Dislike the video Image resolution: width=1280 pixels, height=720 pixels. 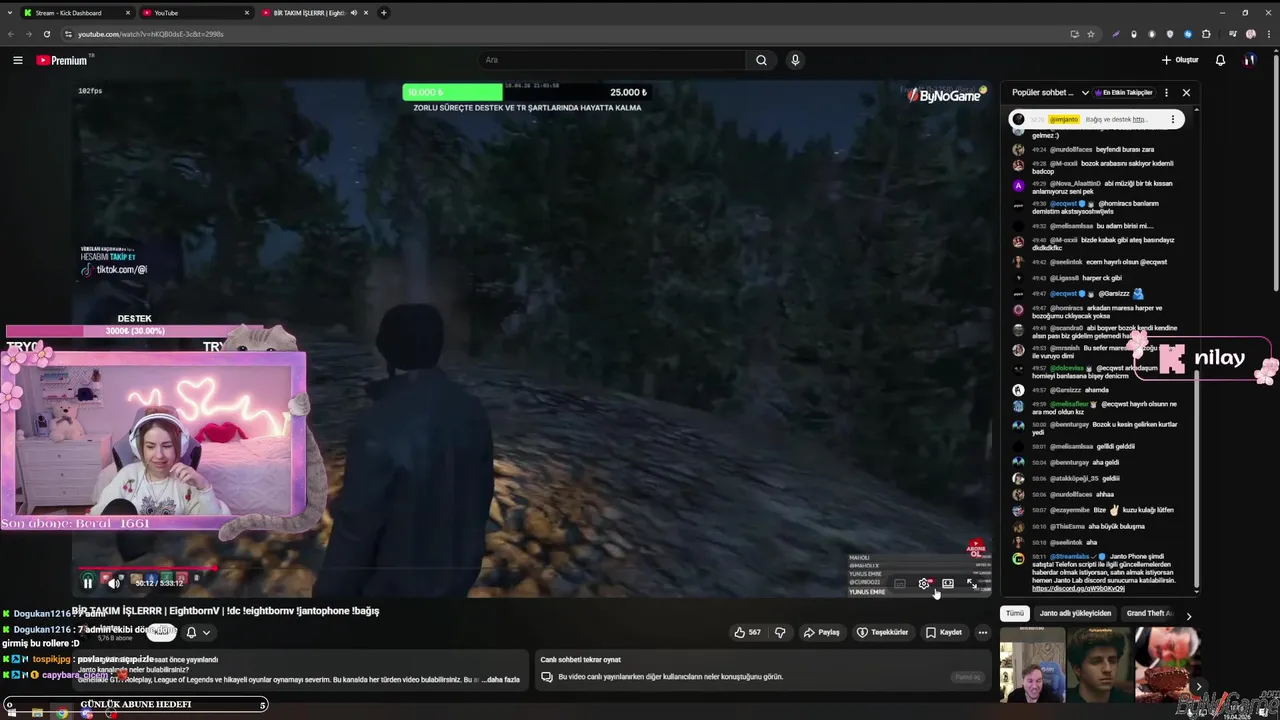click(780, 632)
